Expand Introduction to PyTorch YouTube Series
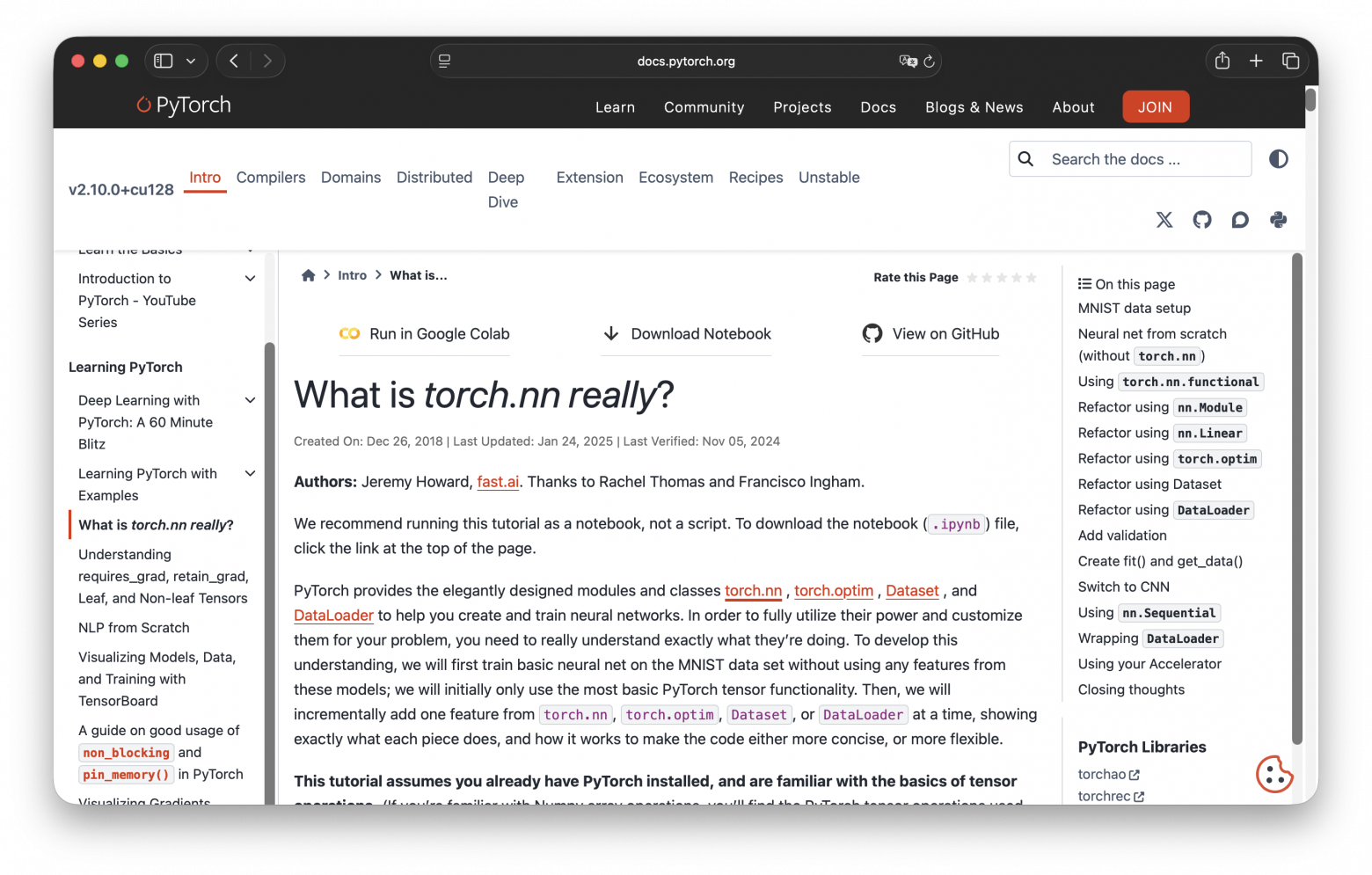1372x875 pixels. (x=250, y=279)
